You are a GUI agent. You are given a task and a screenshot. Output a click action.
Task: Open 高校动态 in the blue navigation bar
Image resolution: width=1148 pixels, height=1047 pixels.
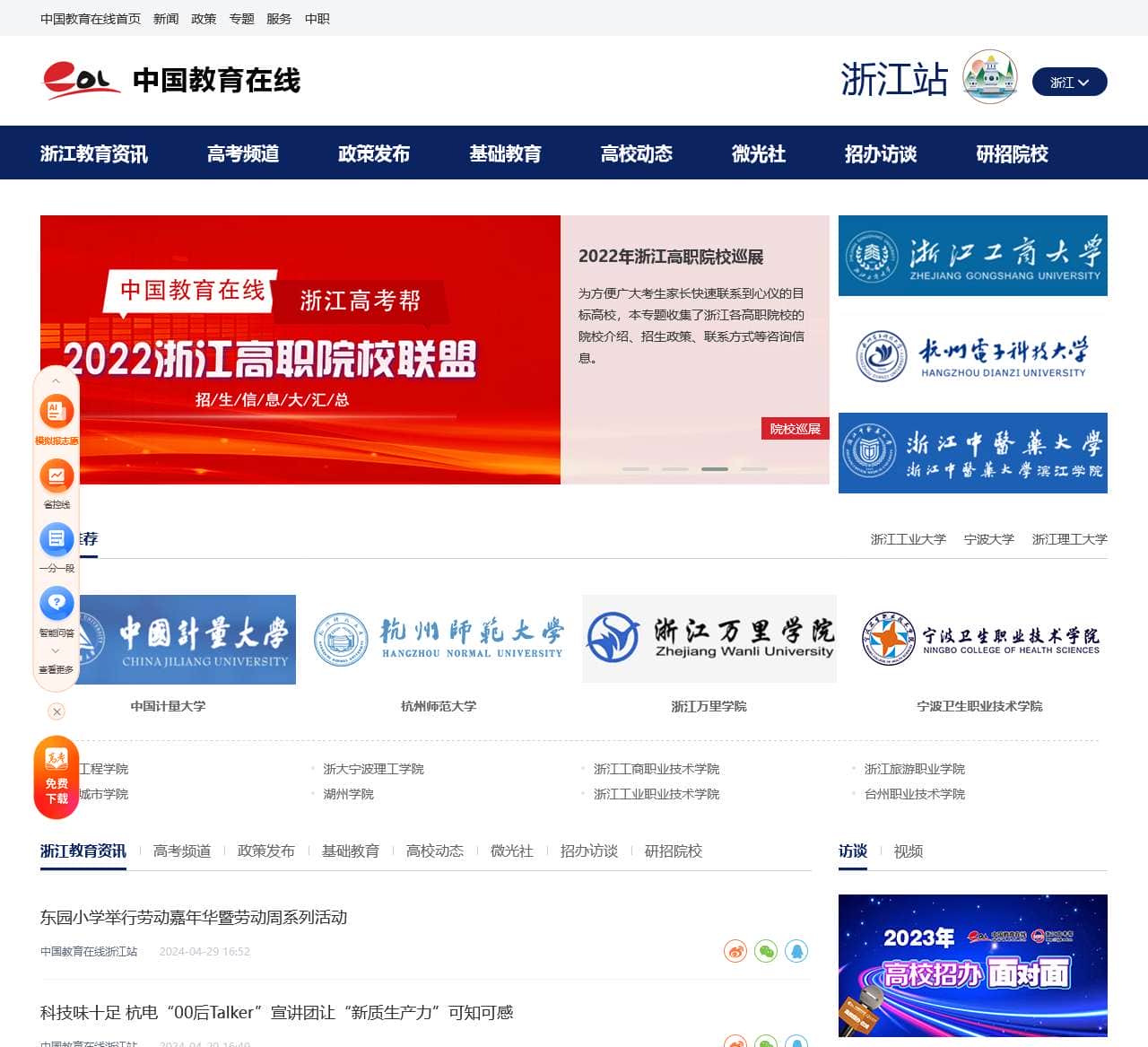[636, 153]
